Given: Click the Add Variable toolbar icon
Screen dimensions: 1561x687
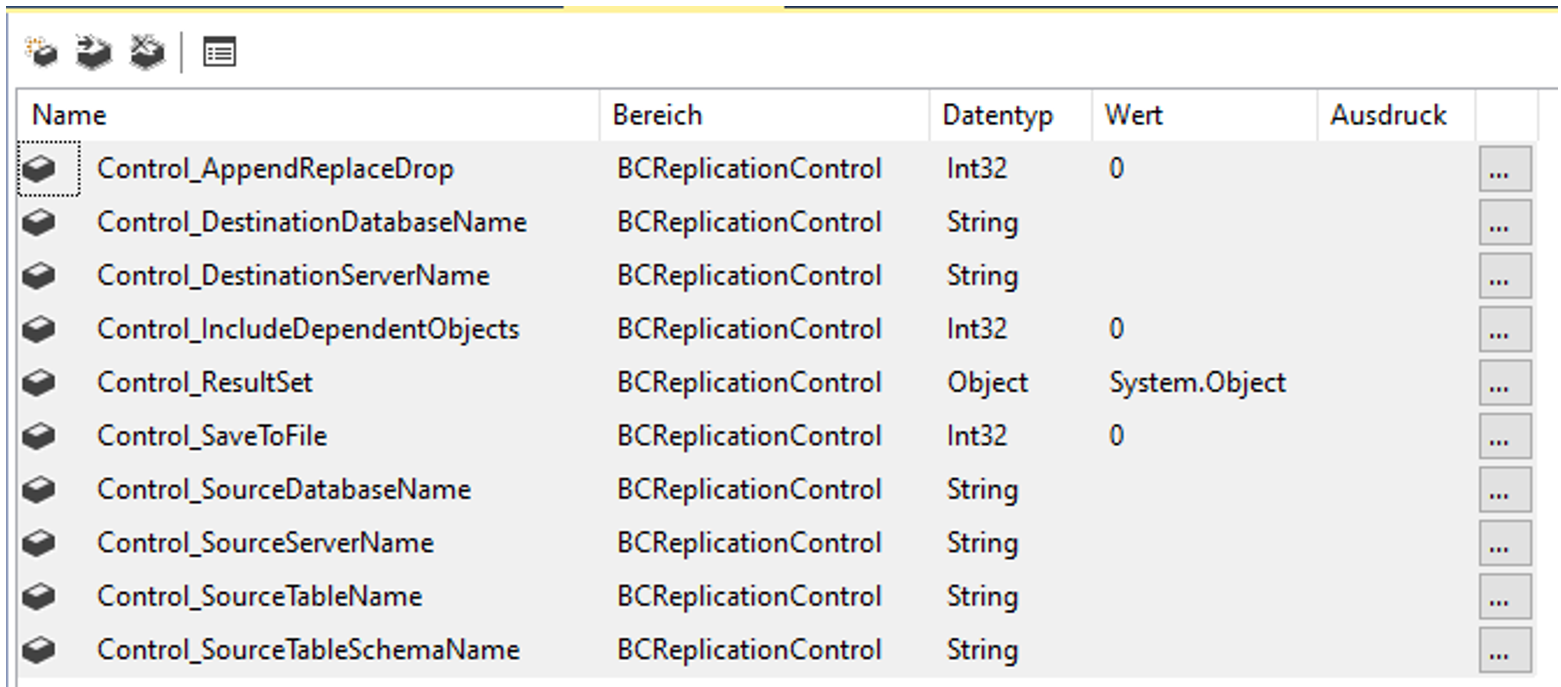Looking at the screenshot, I should [x=41, y=51].
